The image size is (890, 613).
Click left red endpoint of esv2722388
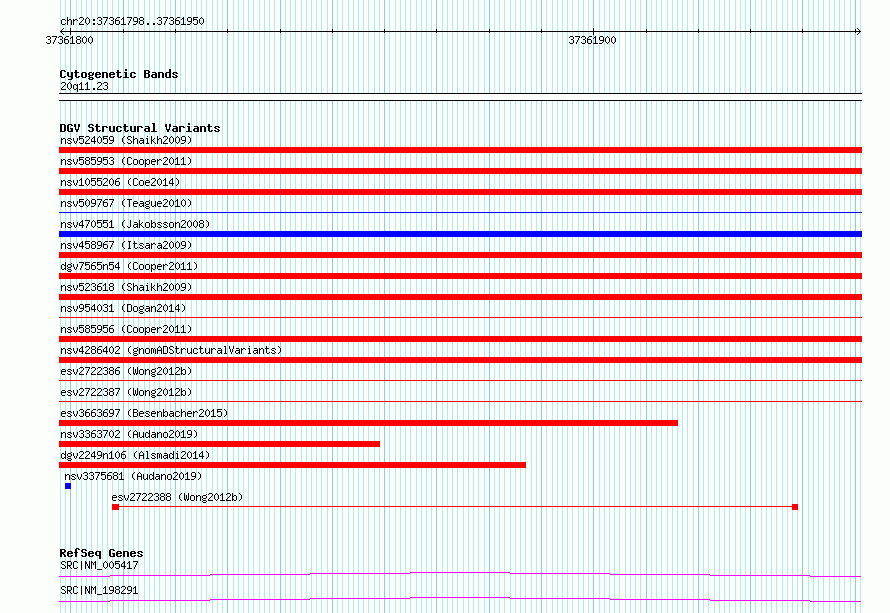[115, 507]
